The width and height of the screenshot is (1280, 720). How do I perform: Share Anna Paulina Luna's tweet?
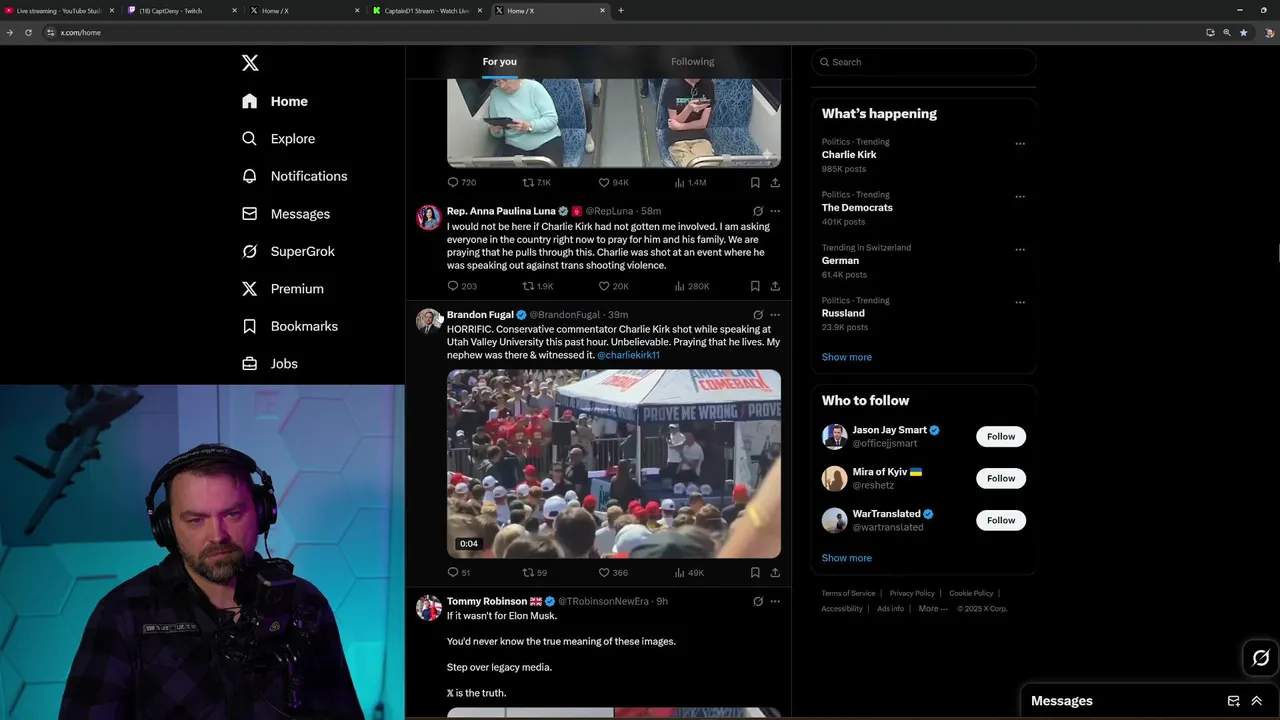[775, 286]
